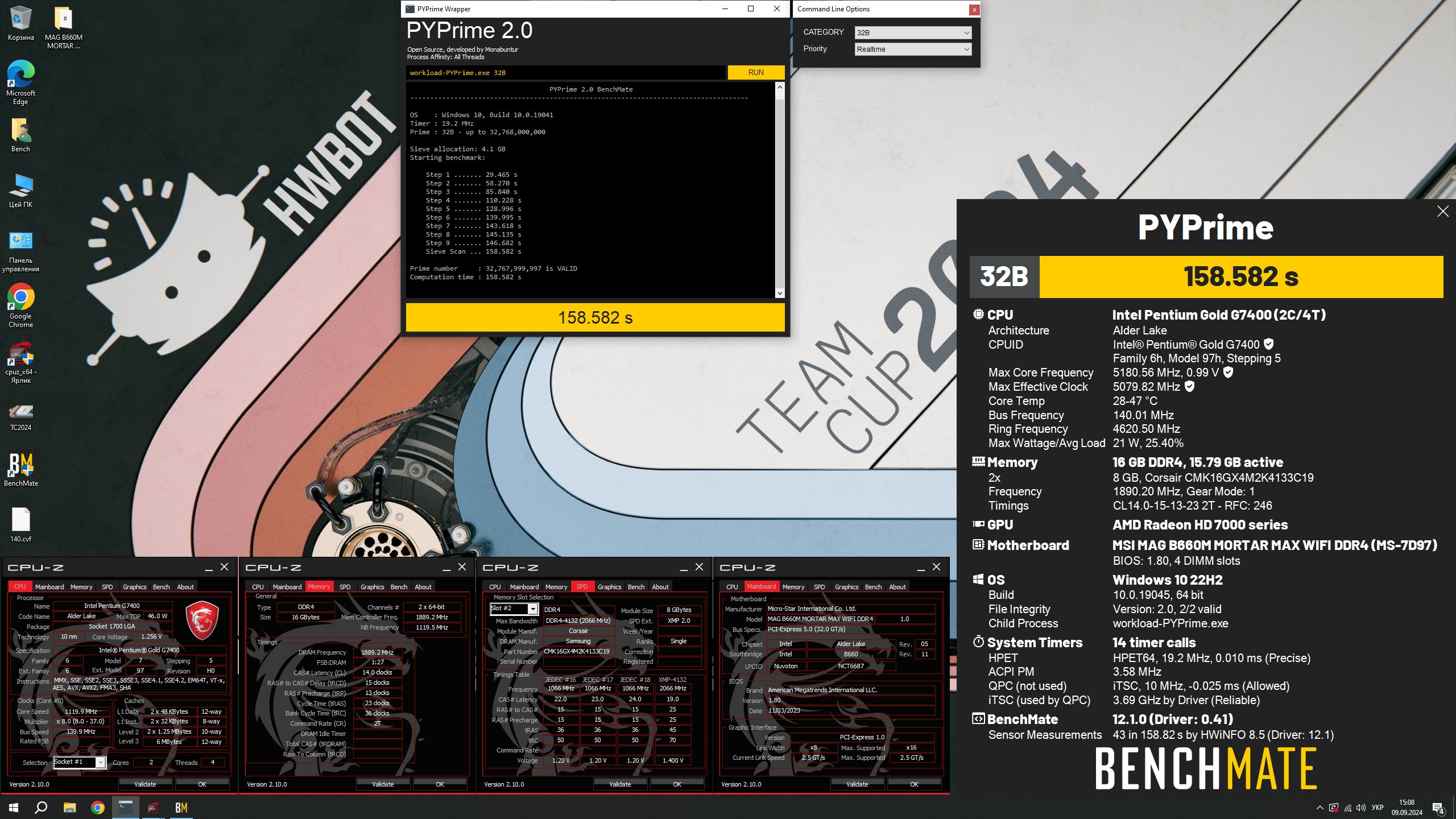The height and width of the screenshot is (819, 1456).
Task: Open Bench tab in first CPU-Z window
Action: (161, 586)
